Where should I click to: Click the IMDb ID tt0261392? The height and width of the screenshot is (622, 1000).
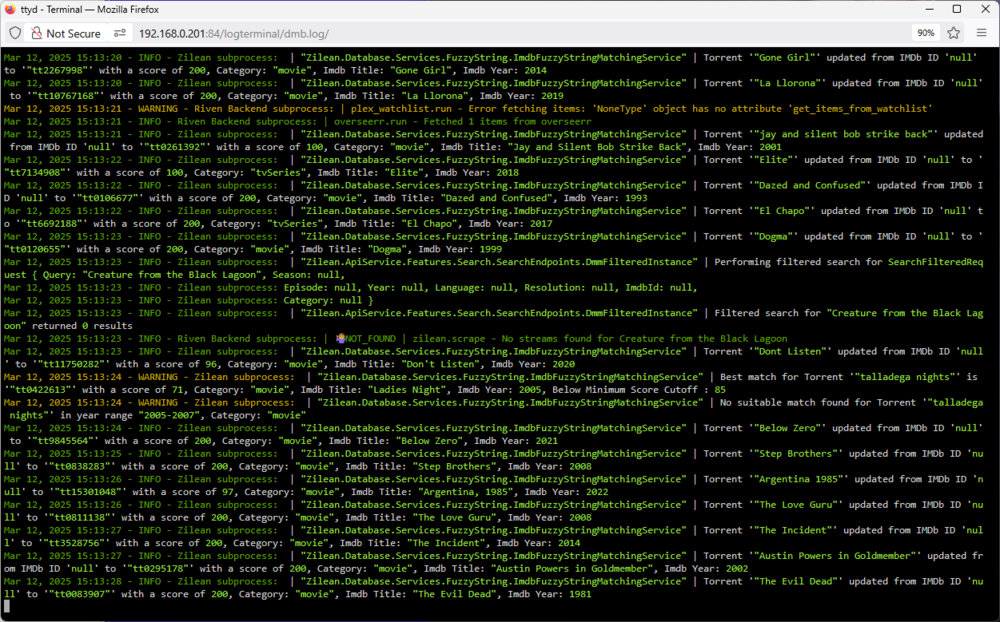pos(175,147)
